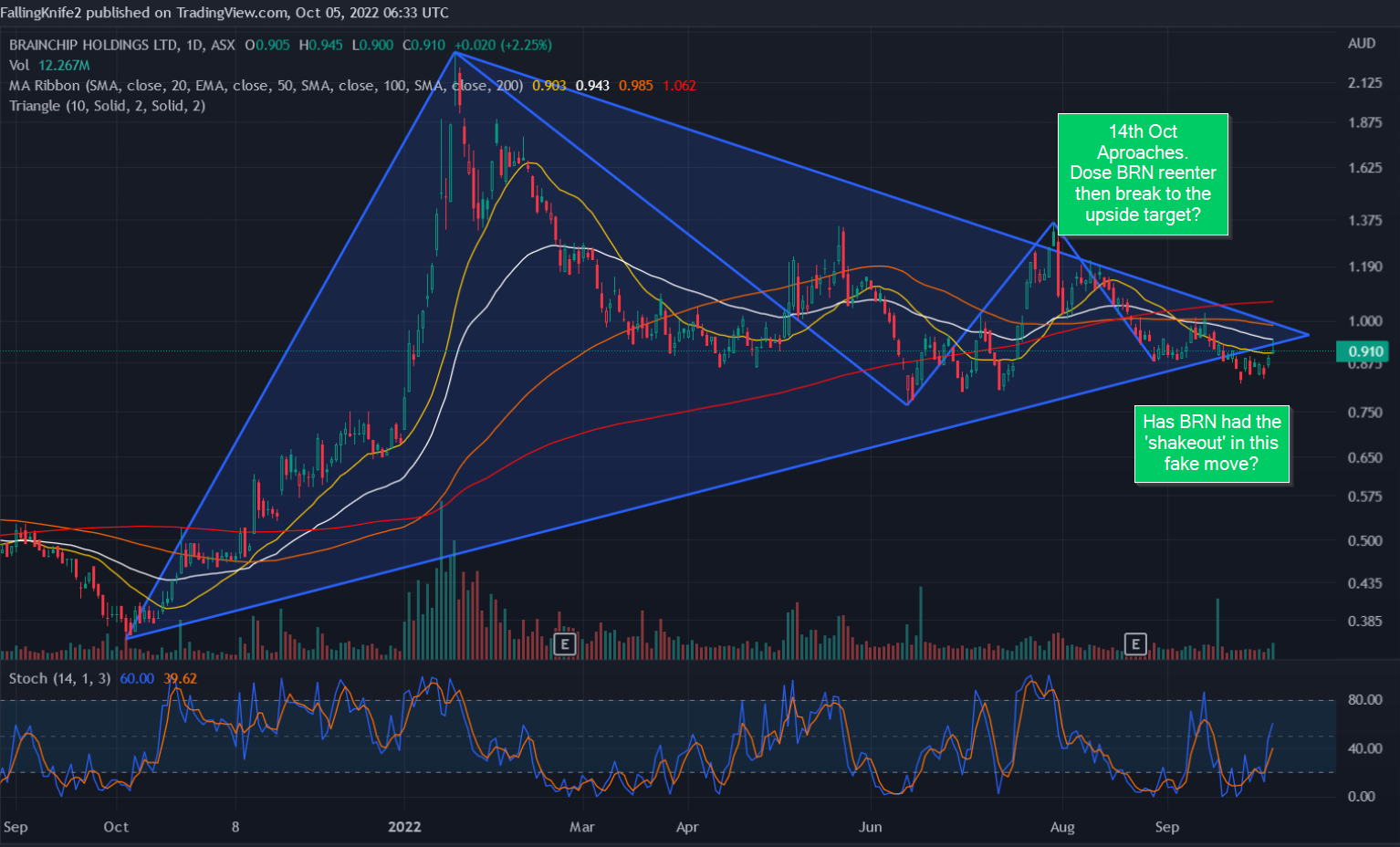Click 2.125 on the price axis

pyautogui.click(x=1365, y=83)
